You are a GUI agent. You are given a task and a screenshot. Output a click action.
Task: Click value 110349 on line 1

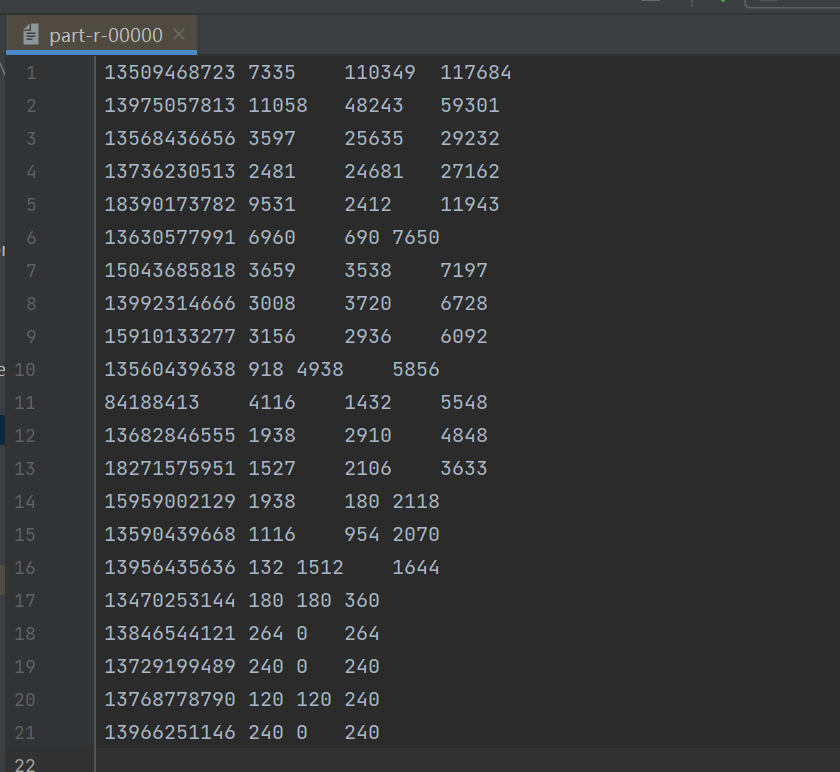(x=380, y=72)
